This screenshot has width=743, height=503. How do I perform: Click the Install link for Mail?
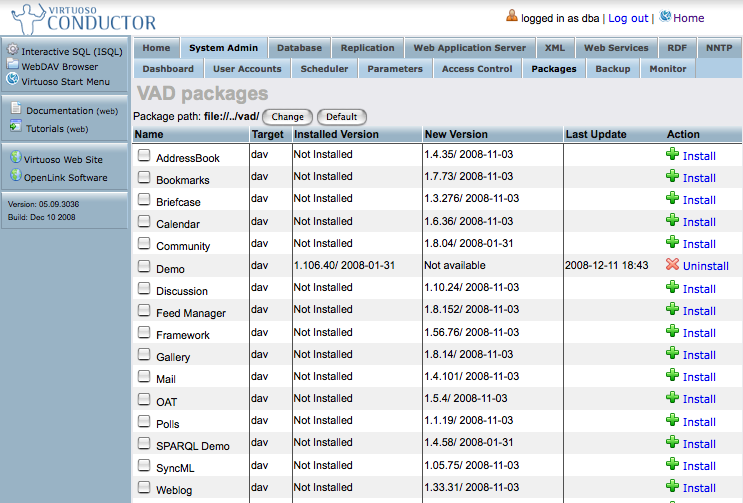(x=699, y=377)
